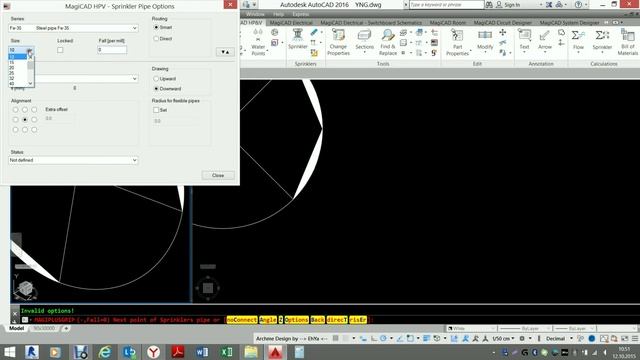Open the Decimal units dropdown in the status bar
Screen dimensions: 640x360
click(x=559, y=338)
